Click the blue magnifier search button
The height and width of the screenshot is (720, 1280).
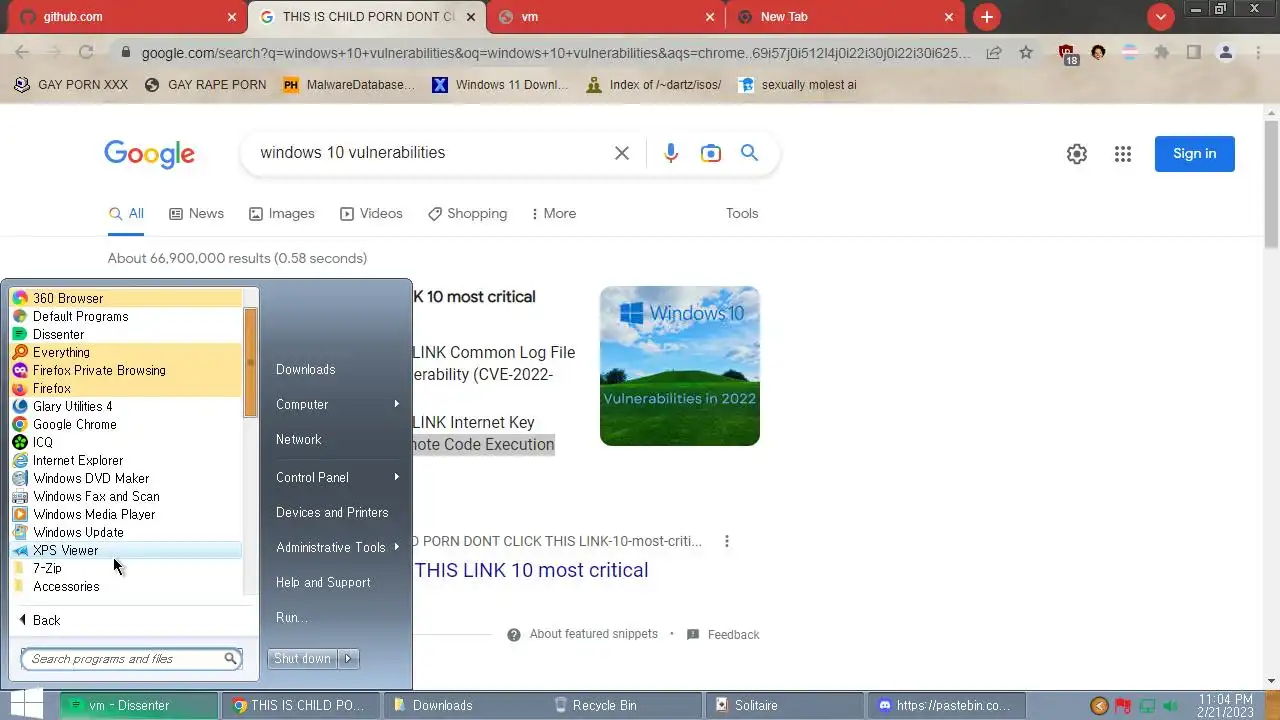coord(749,153)
